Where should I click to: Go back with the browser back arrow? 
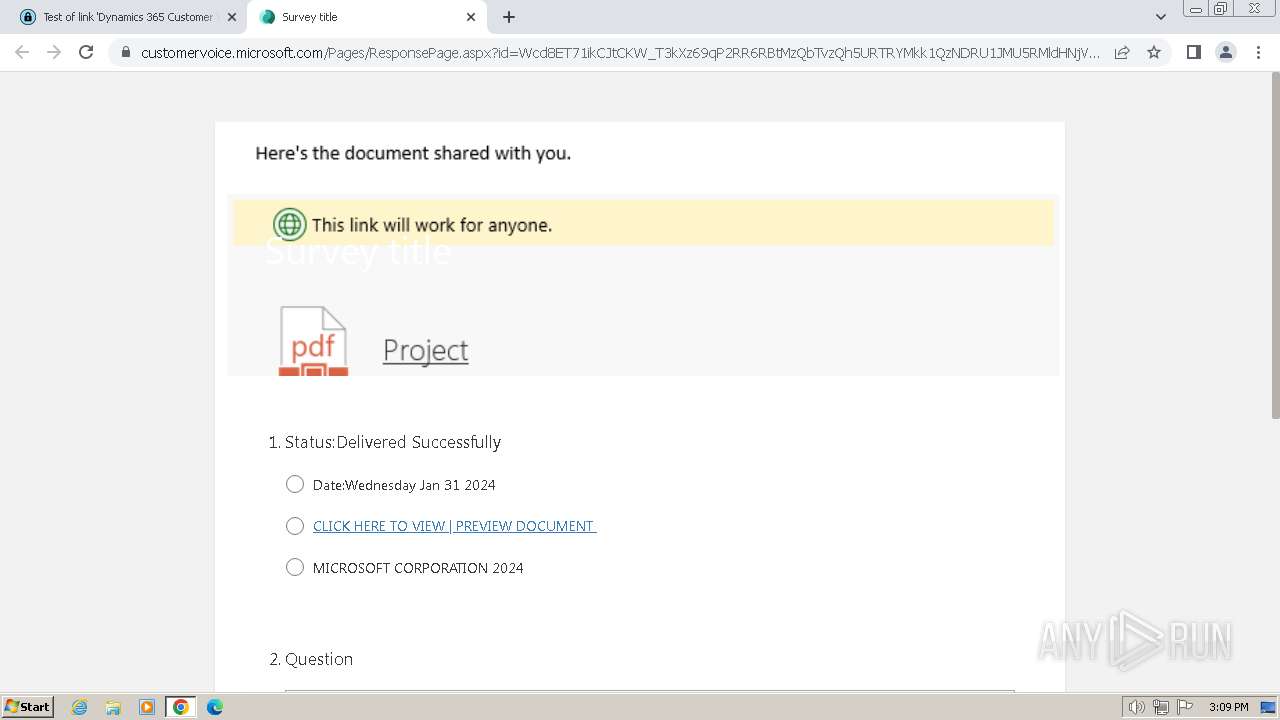pos(22,52)
